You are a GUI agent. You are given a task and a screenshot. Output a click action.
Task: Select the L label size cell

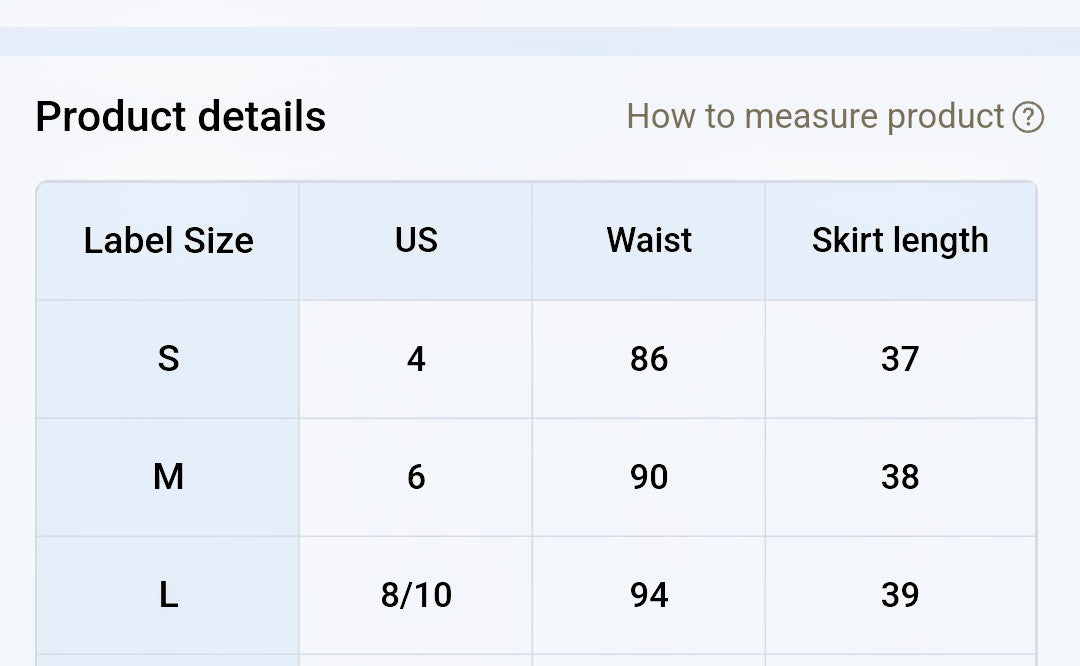pos(168,596)
